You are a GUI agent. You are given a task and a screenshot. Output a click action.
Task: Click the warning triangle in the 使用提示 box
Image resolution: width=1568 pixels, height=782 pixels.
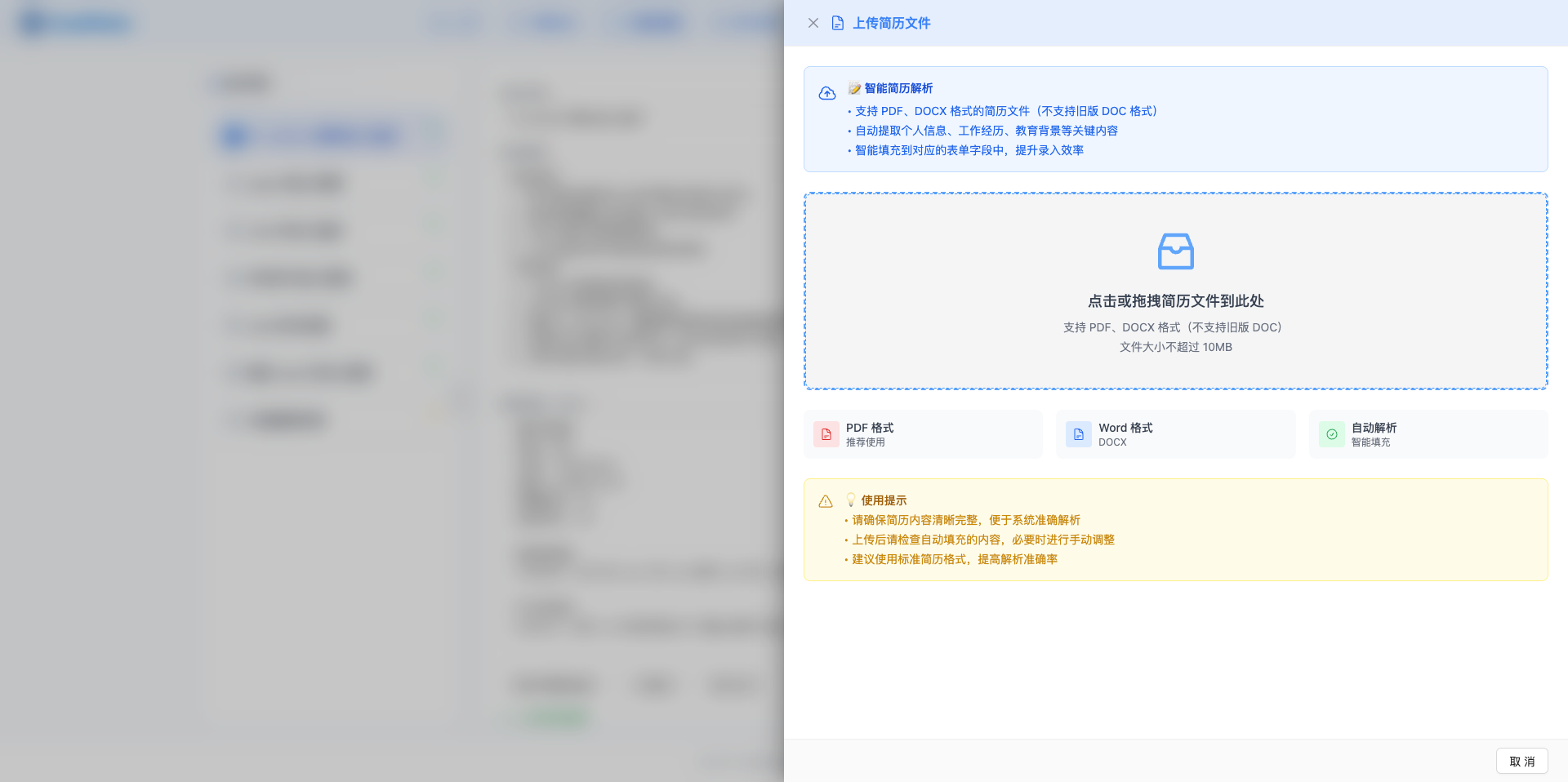(826, 501)
